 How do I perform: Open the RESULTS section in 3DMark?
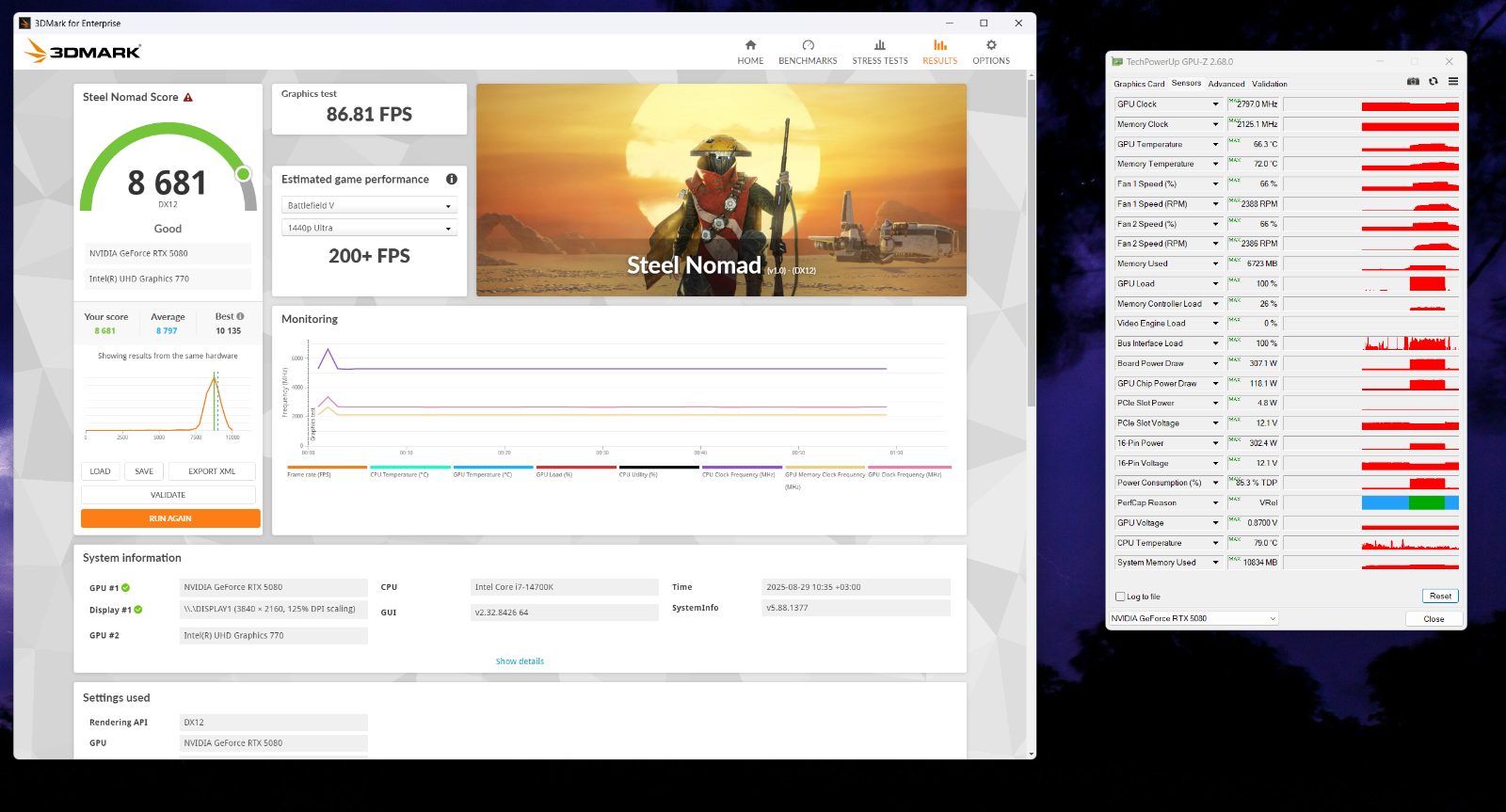pyautogui.click(x=939, y=53)
